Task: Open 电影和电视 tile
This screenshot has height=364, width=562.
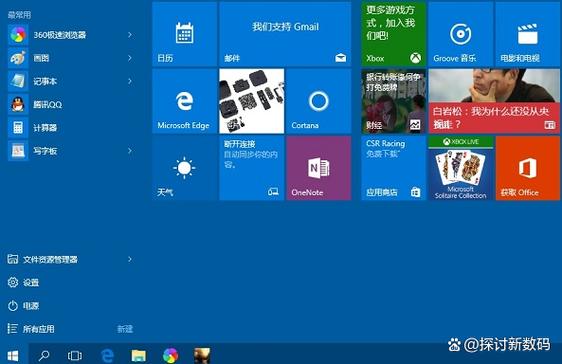Action: pyautogui.click(x=528, y=34)
